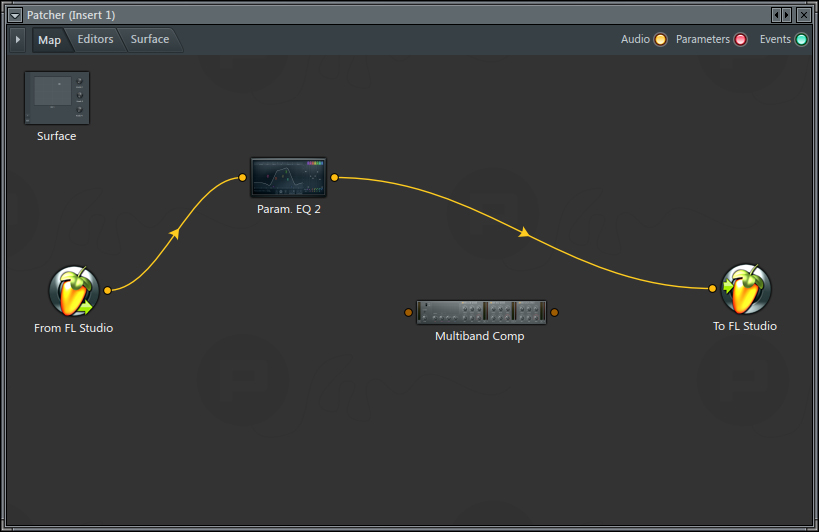Switch to the Map tab

point(50,40)
